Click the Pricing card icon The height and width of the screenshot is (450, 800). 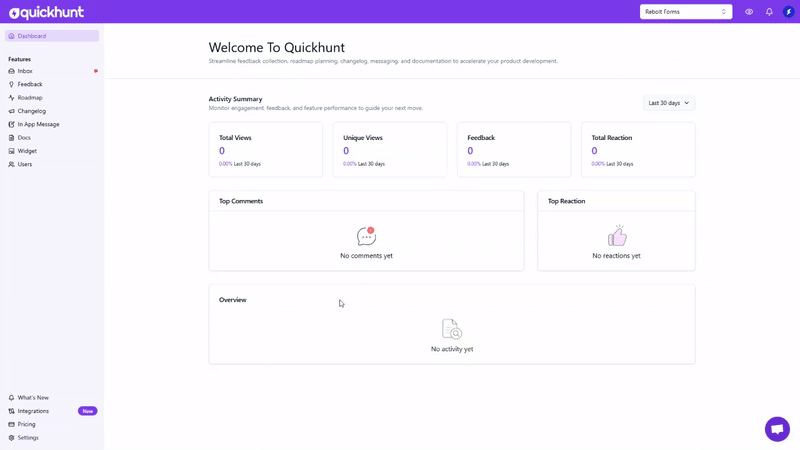[11, 424]
